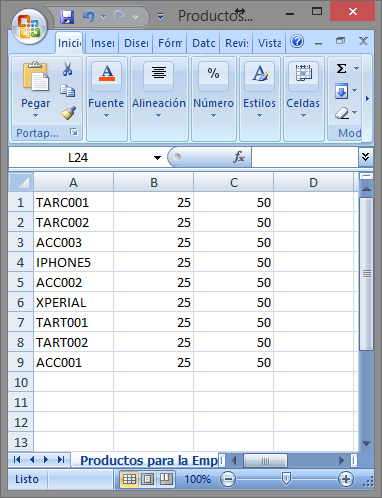Expand the formula bar with chevrons
This screenshot has width=382, height=498.
pyautogui.click(x=366, y=157)
